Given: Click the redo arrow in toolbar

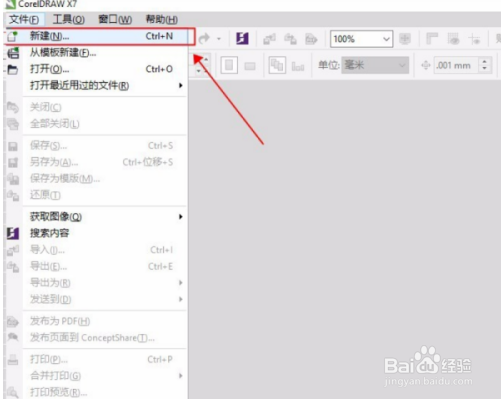Looking at the screenshot, I should click(204, 39).
